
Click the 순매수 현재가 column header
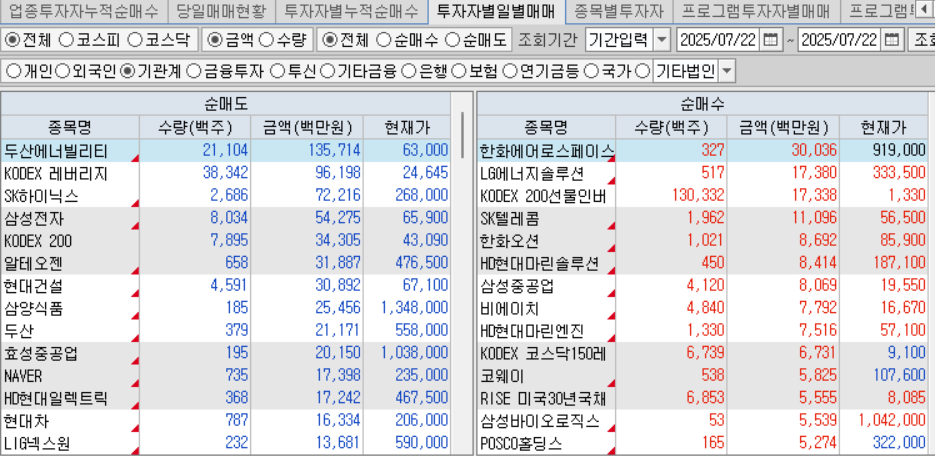(883, 128)
